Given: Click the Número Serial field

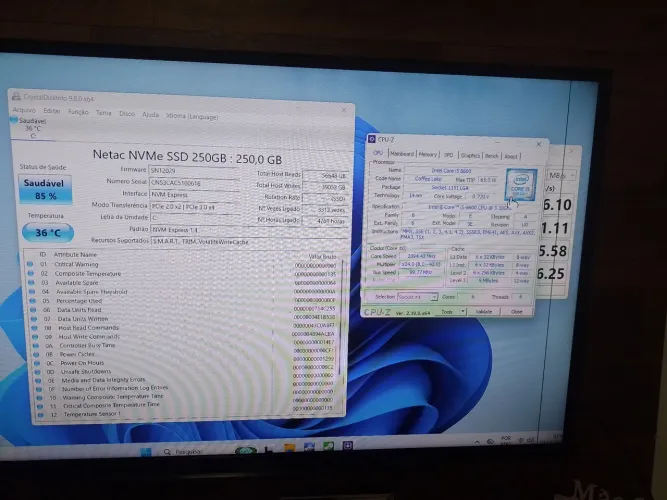Looking at the screenshot, I should (194, 183).
